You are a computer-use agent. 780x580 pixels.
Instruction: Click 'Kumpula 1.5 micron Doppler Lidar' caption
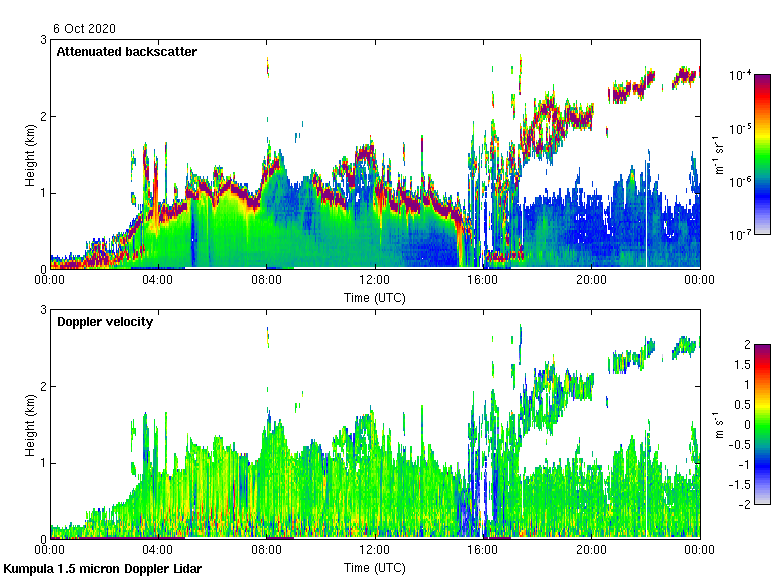[x=103, y=568]
